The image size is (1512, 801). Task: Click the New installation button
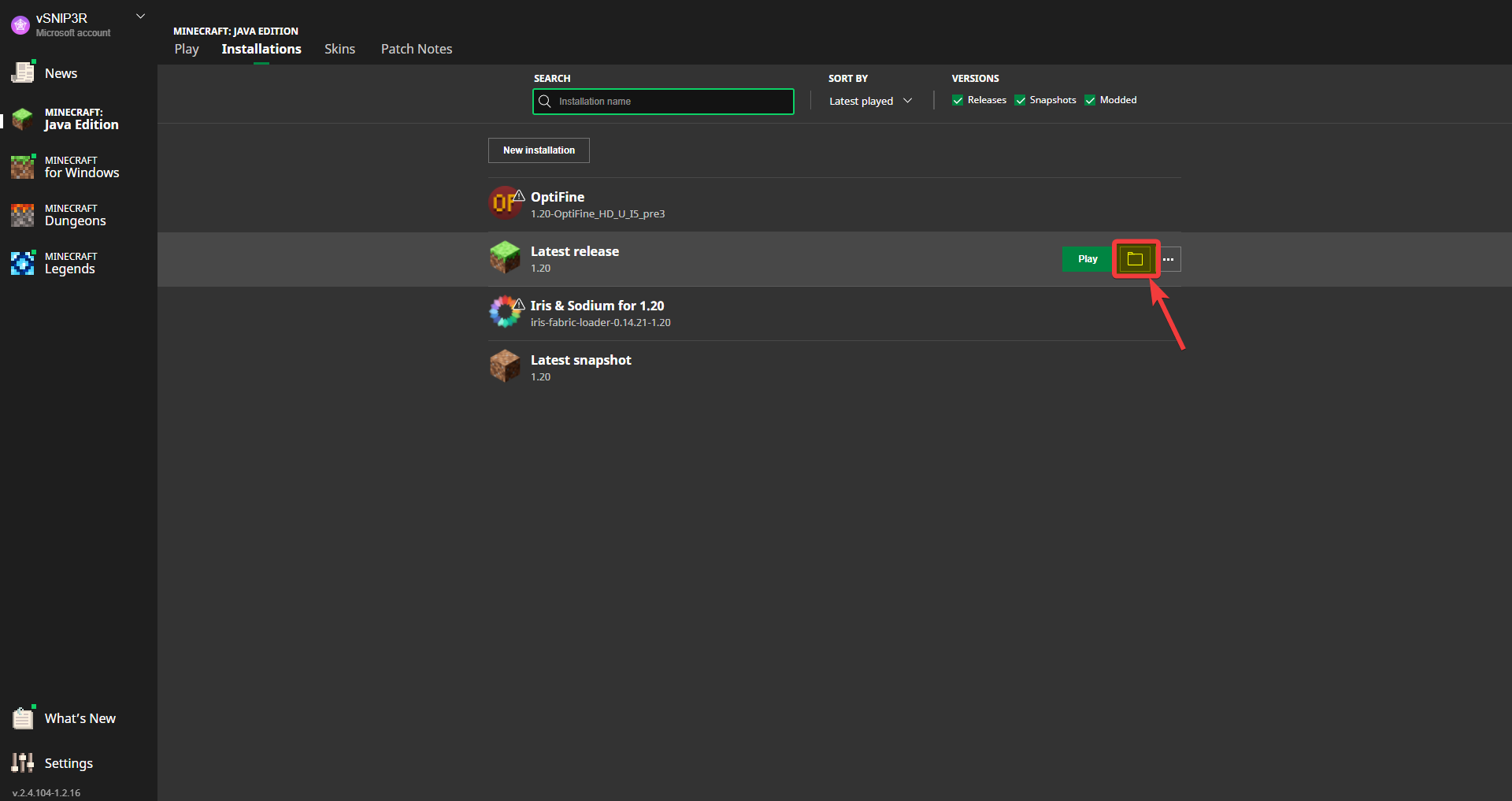click(x=539, y=150)
